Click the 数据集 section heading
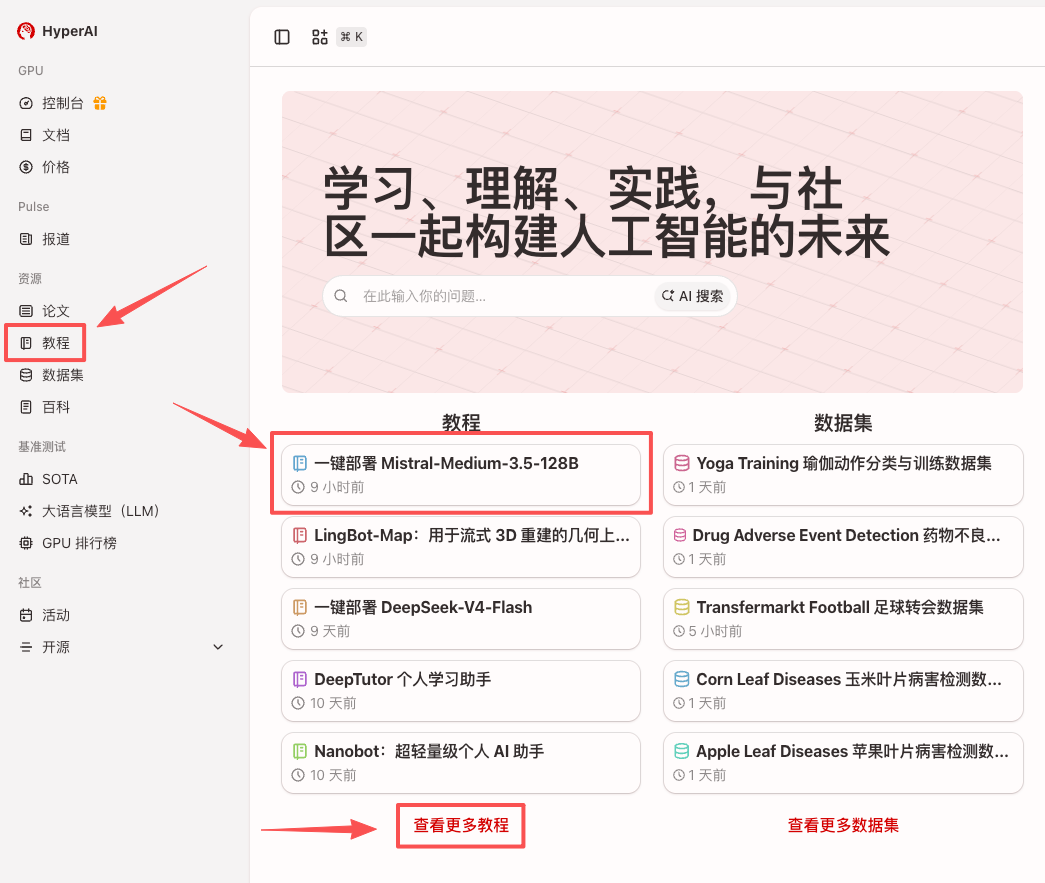Screen dimensions: 1045x883 843,423
